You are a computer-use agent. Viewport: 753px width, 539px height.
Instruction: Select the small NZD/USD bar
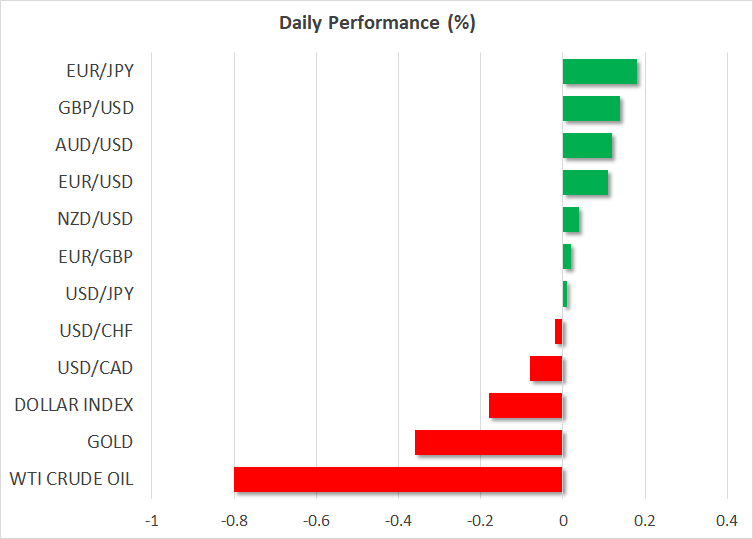571,219
